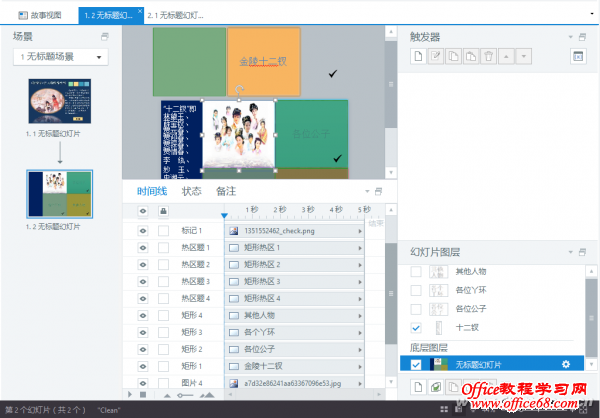Open the 幻灯片图层 panel options arrow
The width and height of the screenshot is (600, 418).
click(x=570, y=251)
